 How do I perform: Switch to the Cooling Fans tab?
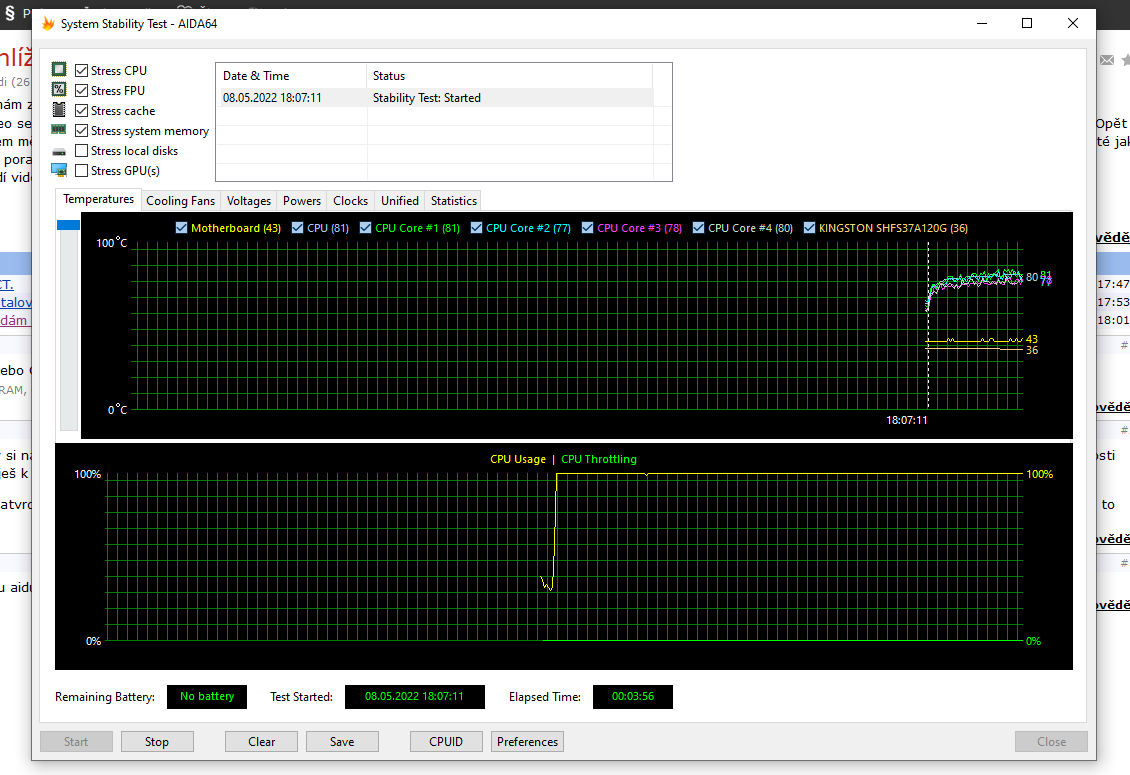tap(180, 201)
